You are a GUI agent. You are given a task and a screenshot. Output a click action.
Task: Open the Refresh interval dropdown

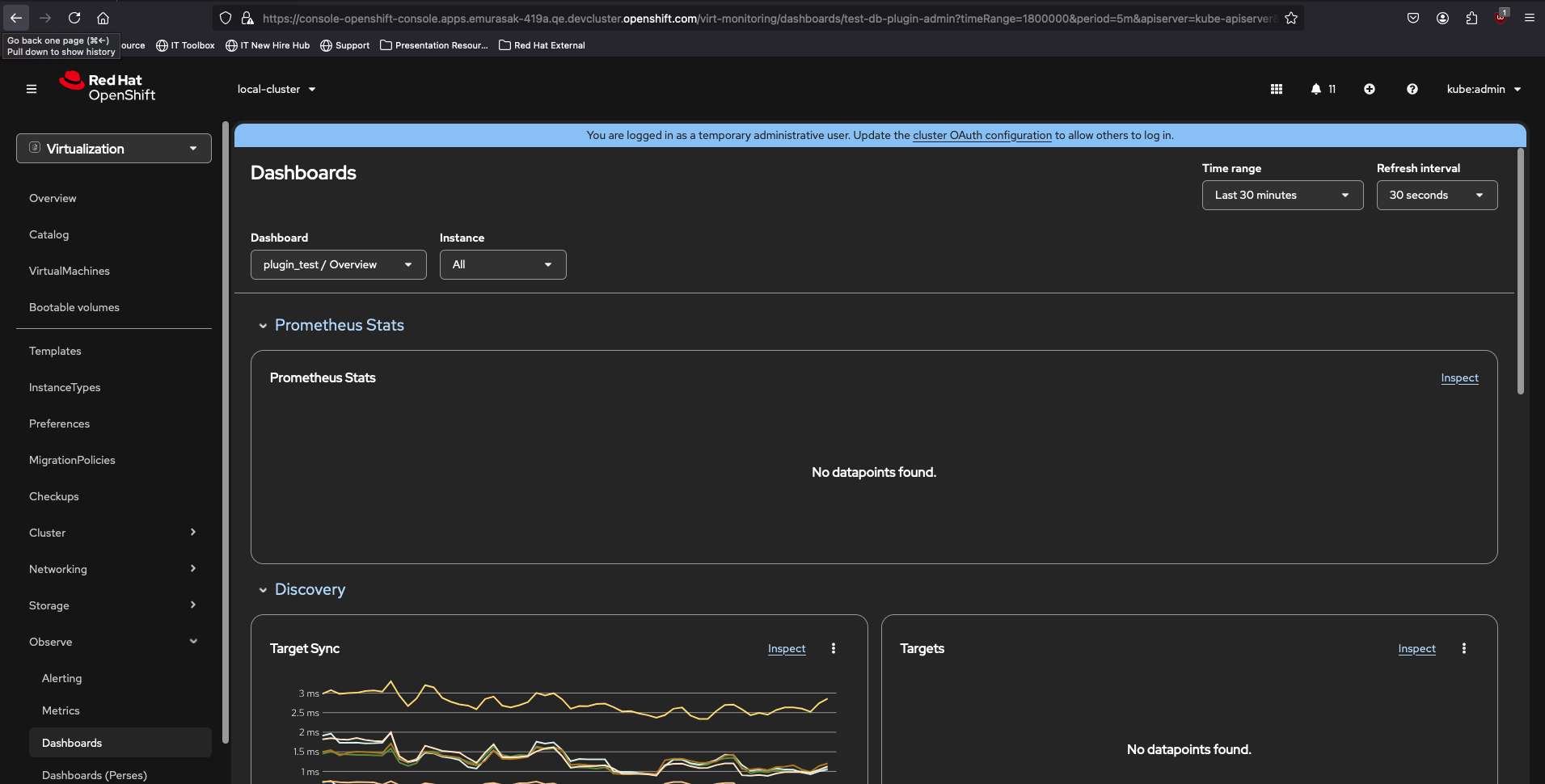[x=1436, y=195]
